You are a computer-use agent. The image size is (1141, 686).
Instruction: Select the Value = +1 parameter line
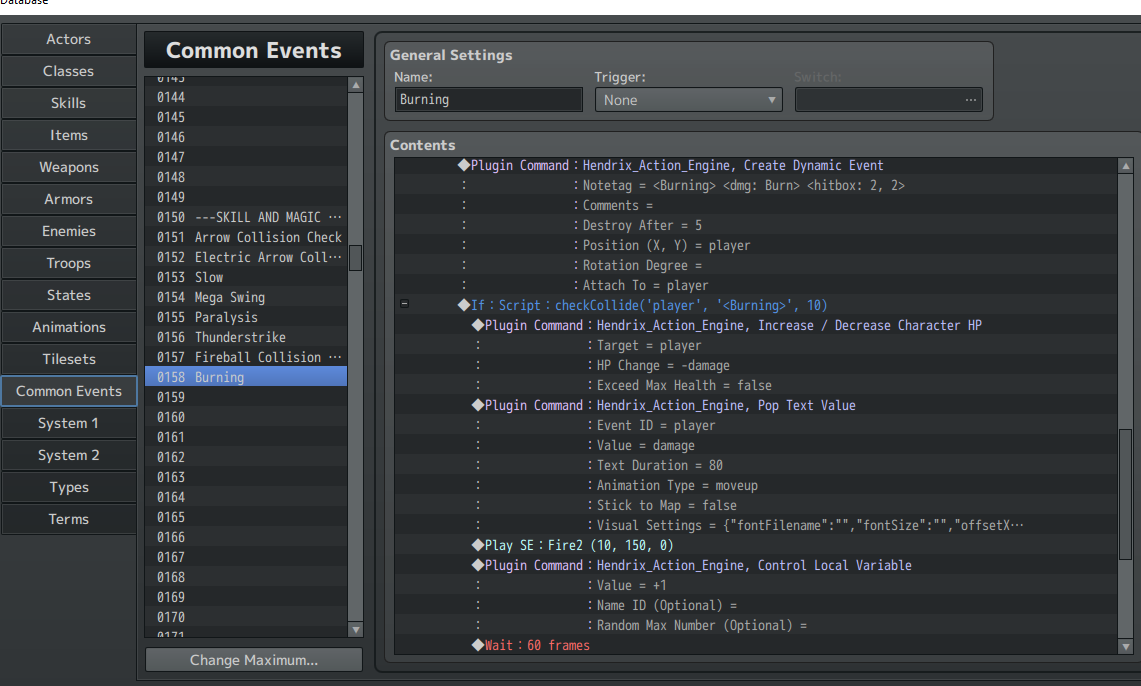pos(755,586)
